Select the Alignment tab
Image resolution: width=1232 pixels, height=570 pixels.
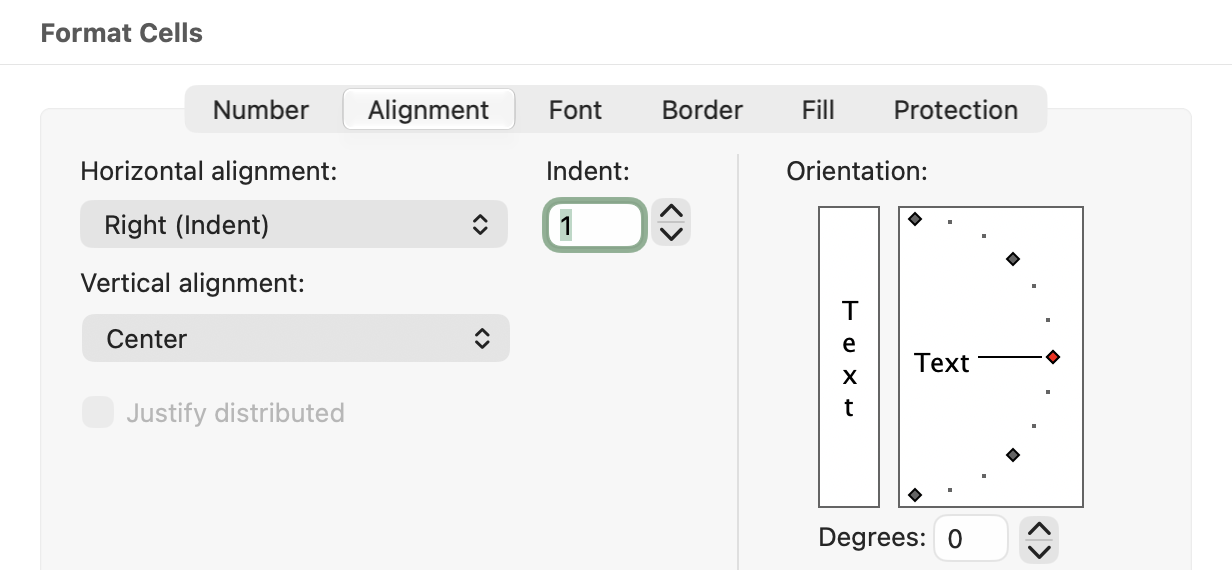(429, 110)
